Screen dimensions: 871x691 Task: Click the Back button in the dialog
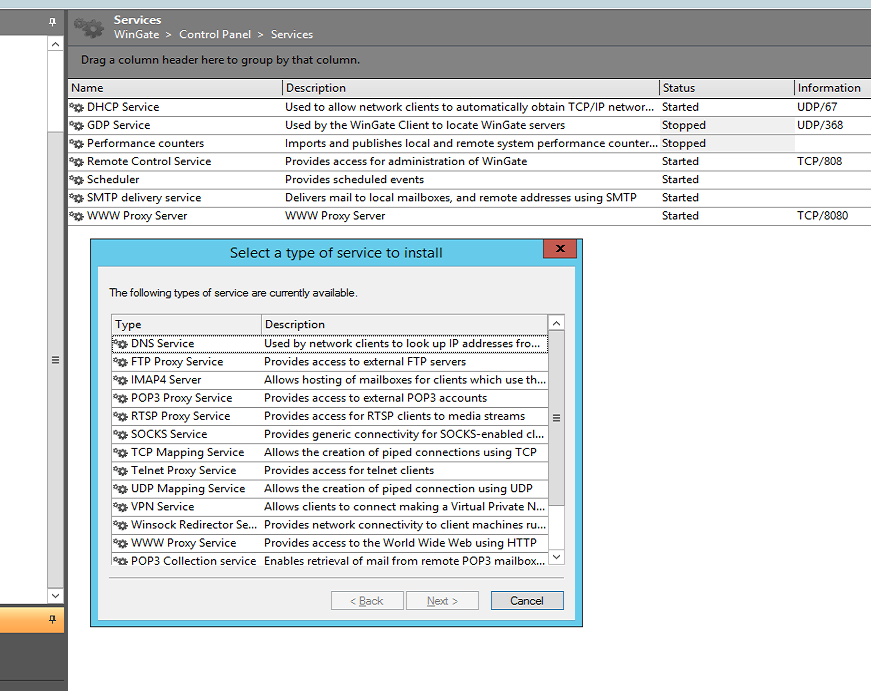pyautogui.click(x=367, y=600)
